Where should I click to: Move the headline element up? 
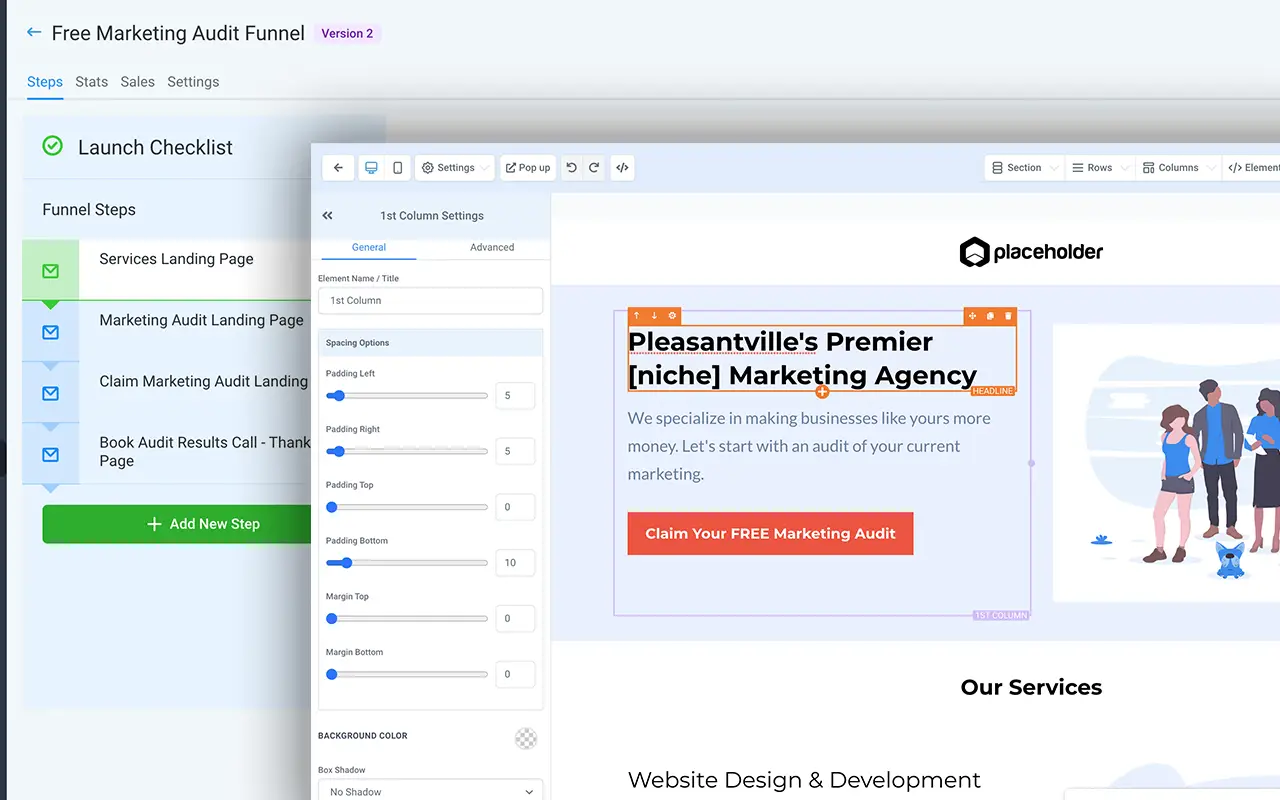(x=636, y=316)
